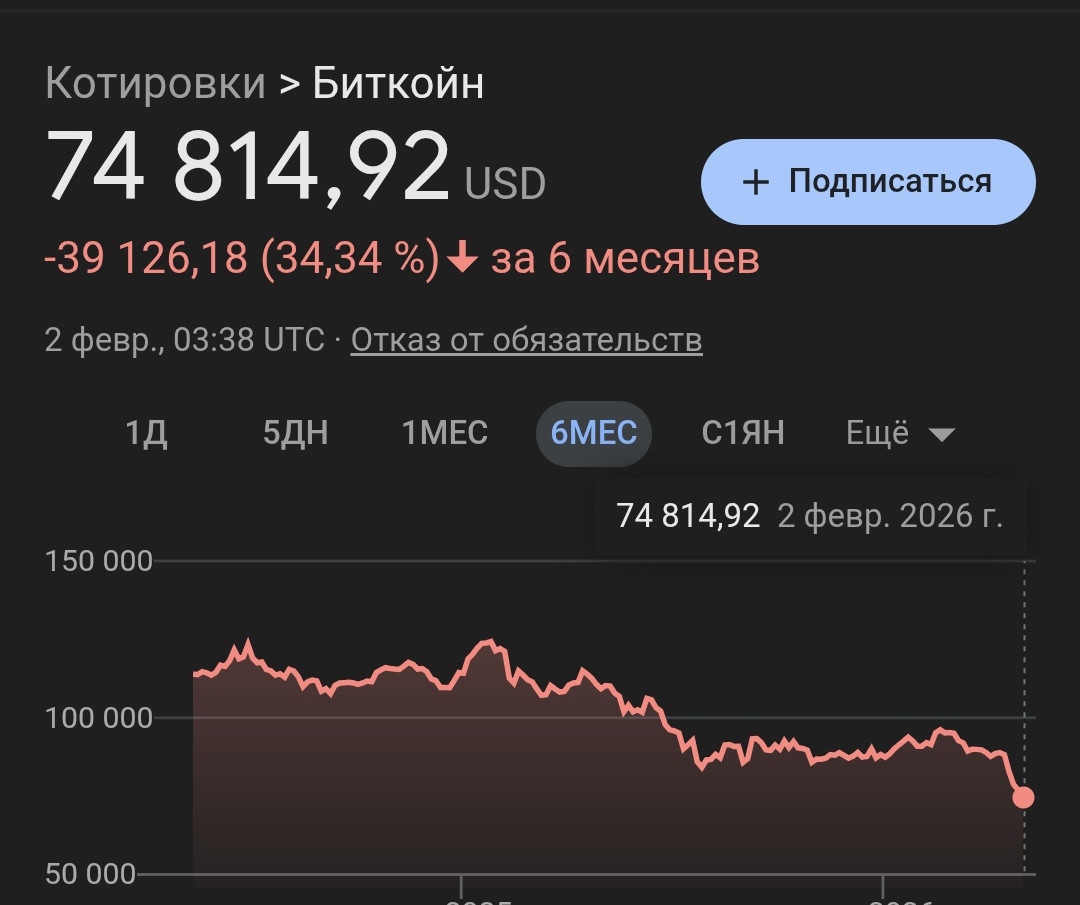Click the 2 февр., 03:38 UTC timestamp

184,340
